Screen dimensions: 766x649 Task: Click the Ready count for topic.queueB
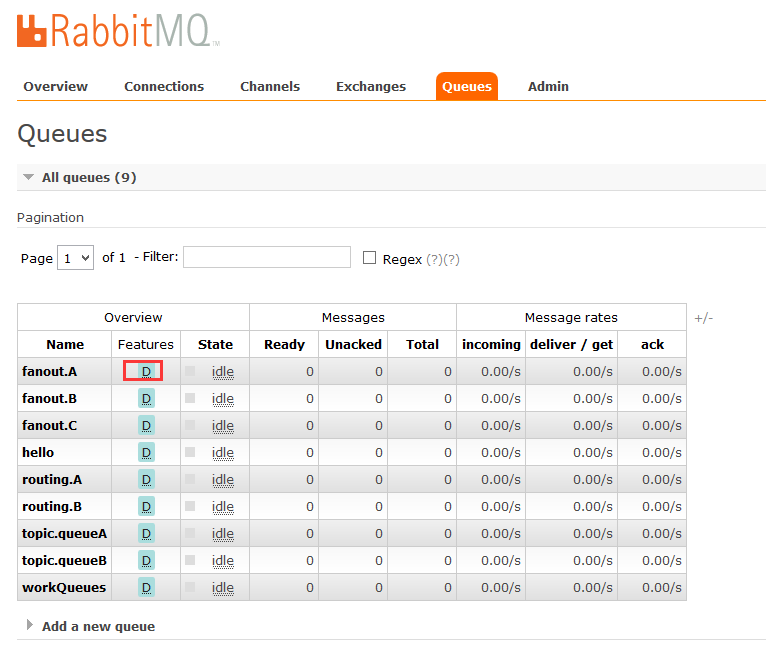pyautogui.click(x=310, y=560)
